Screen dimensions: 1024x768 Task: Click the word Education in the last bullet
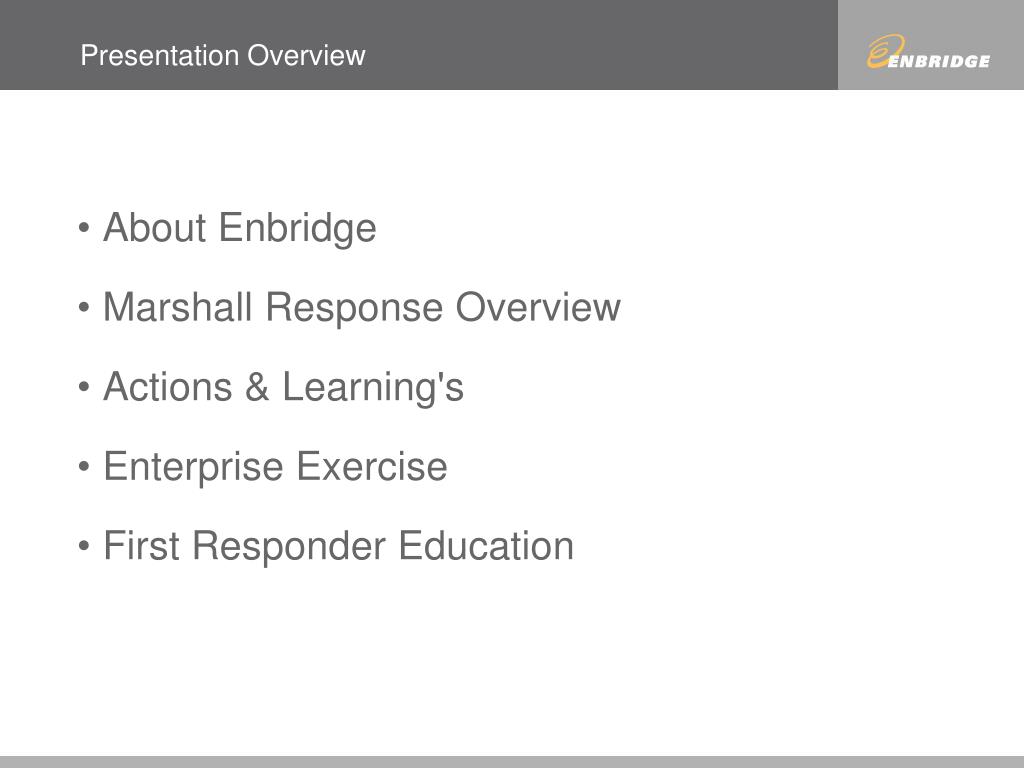(486, 545)
